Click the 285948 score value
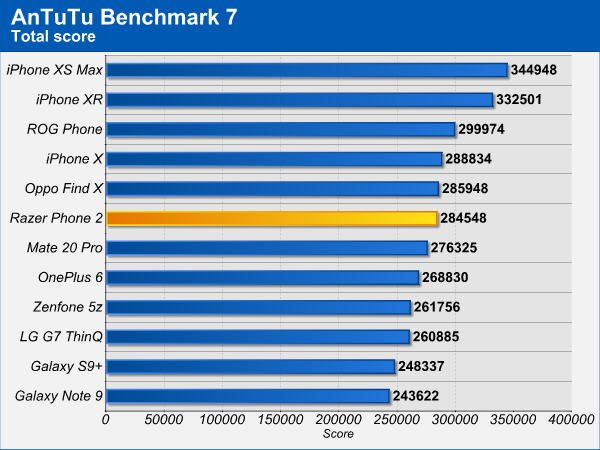Screen dimensions: 600x450 pos(465,189)
